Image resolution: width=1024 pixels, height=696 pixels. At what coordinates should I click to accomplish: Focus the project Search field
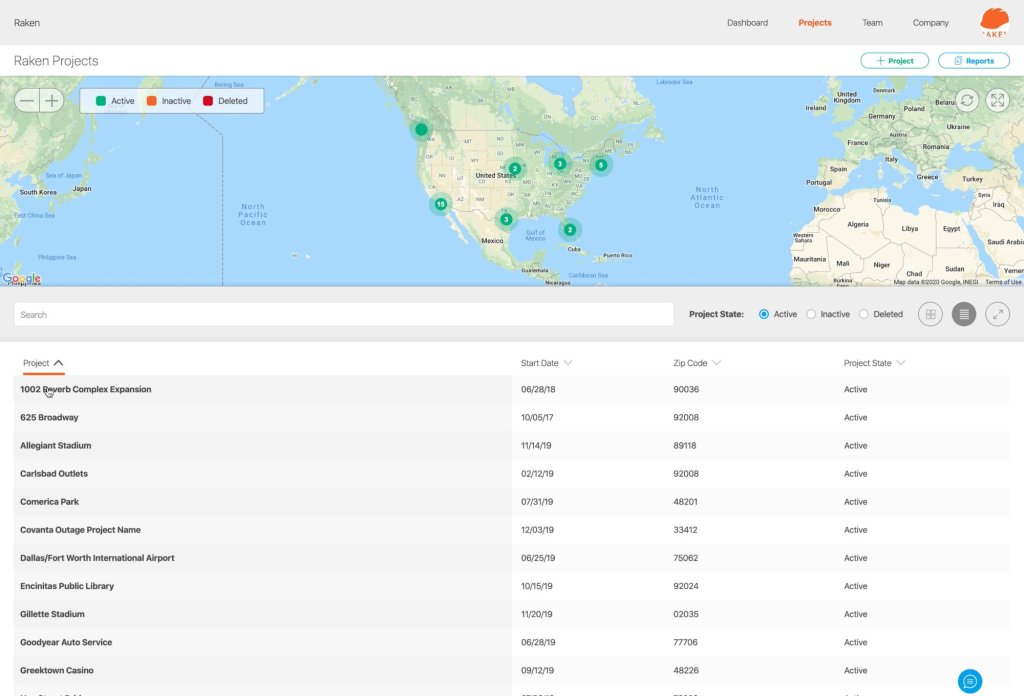pyautogui.click(x=344, y=314)
